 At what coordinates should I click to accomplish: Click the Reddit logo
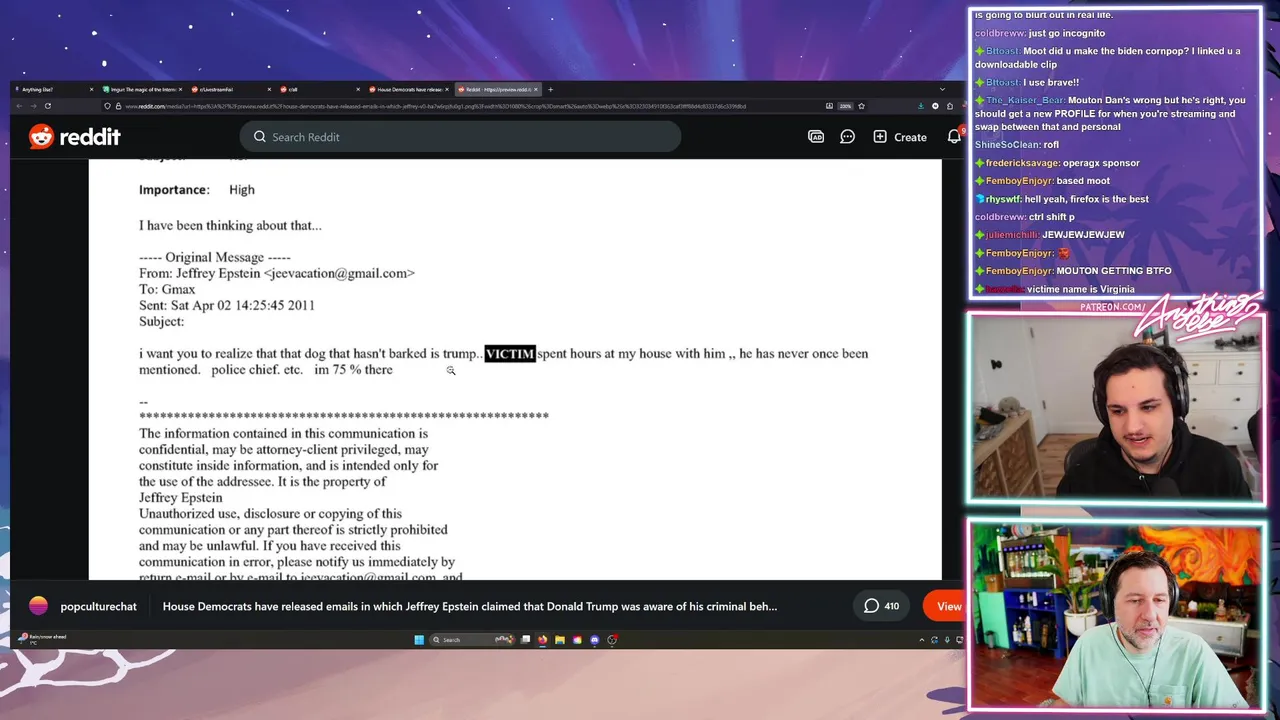pos(75,137)
